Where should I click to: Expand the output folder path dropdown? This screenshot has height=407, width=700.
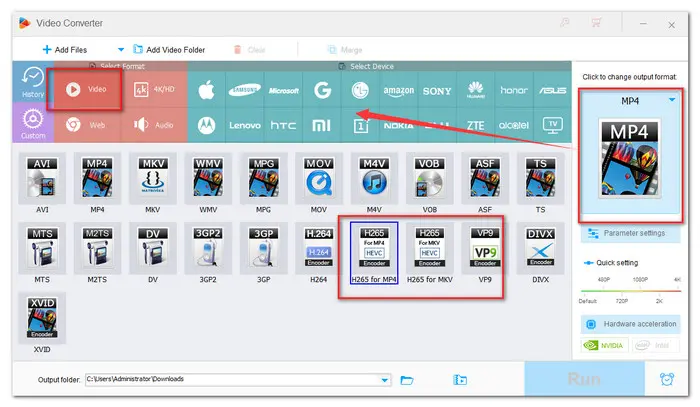pyautogui.click(x=384, y=380)
